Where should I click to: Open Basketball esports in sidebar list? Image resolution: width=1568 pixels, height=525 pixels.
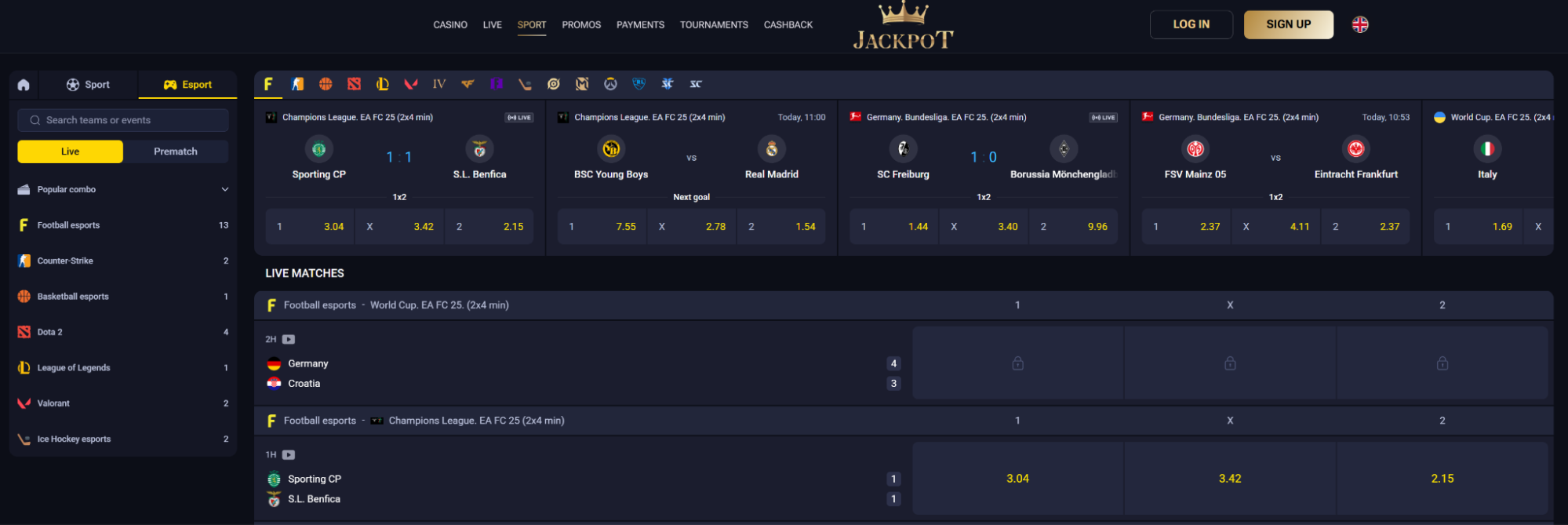[123, 297]
